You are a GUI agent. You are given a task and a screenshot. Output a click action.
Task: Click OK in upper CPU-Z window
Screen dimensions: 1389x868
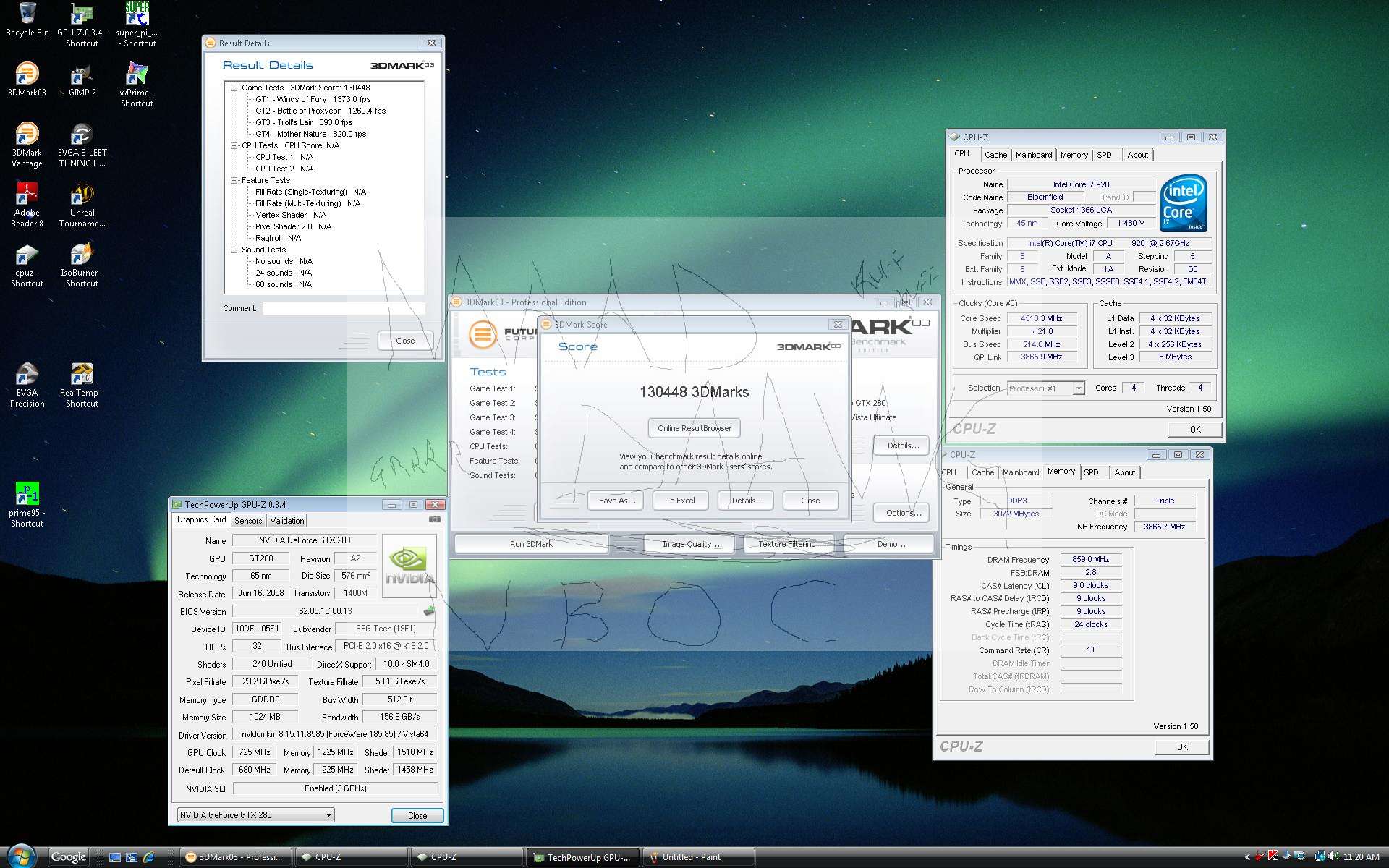coord(1195,429)
